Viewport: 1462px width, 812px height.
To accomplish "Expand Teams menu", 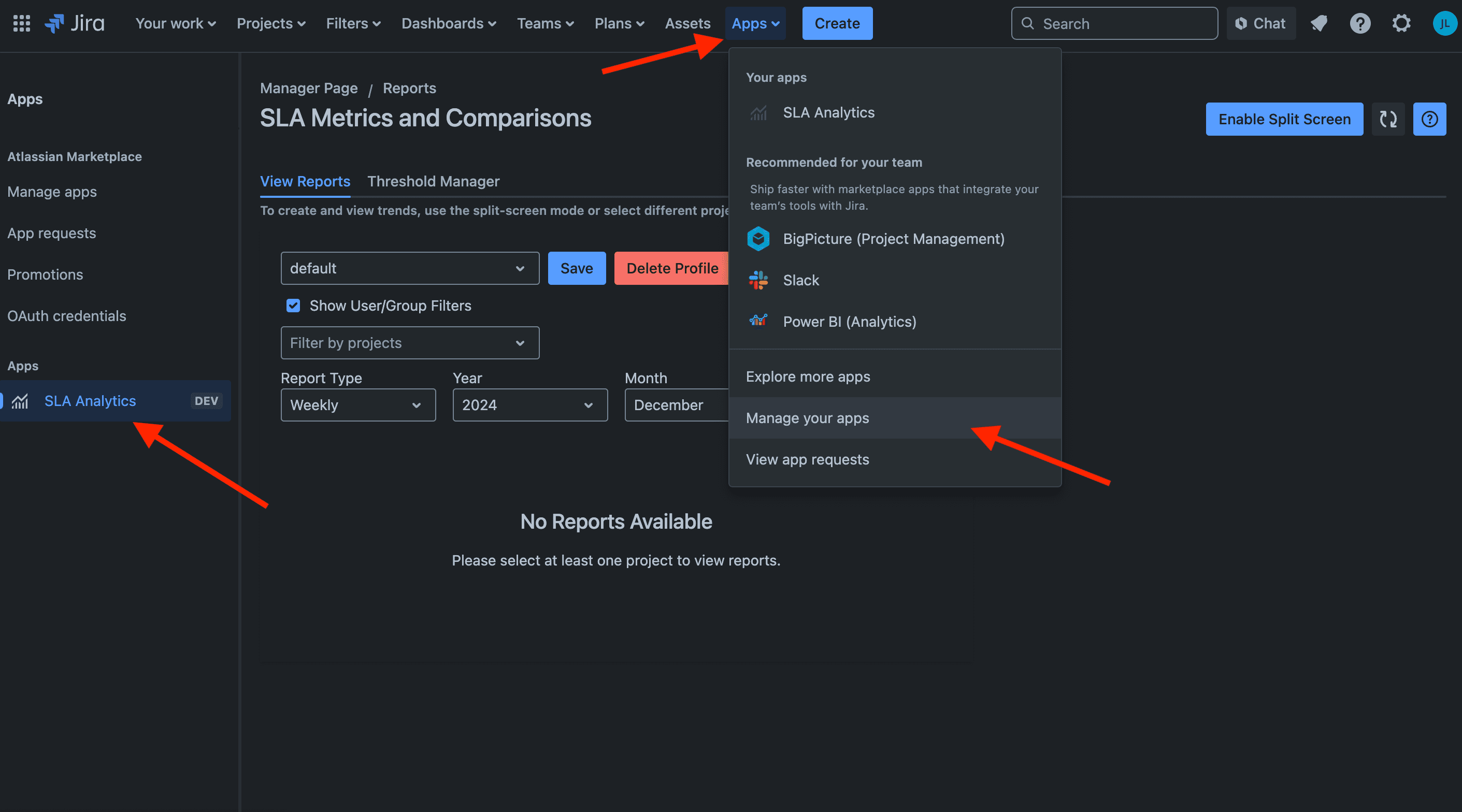I will pos(545,23).
